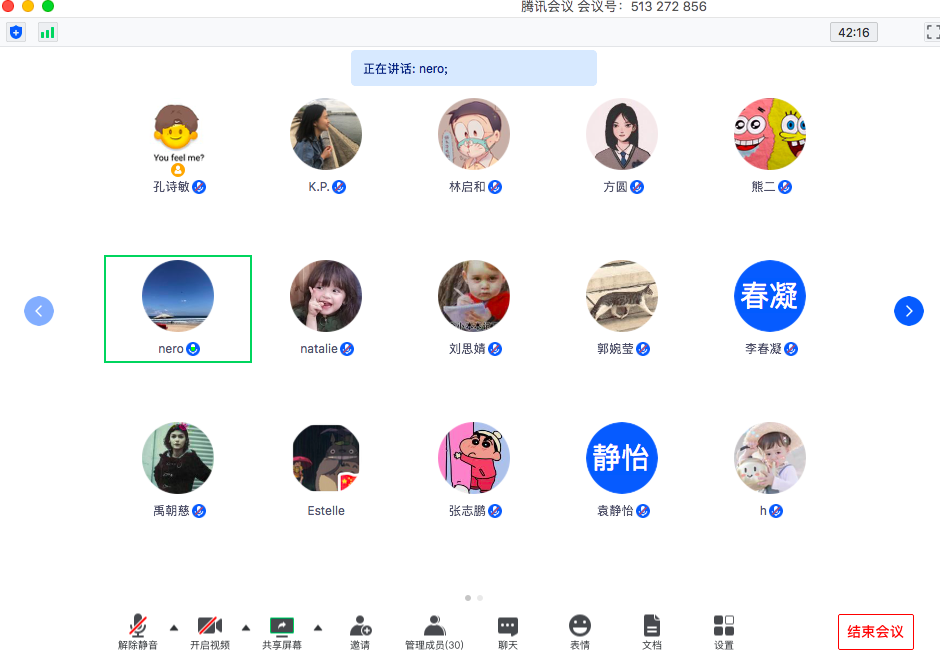Image resolution: width=940 pixels, height=658 pixels.
Task: Click the blue security shield icon
Action: pos(16,32)
